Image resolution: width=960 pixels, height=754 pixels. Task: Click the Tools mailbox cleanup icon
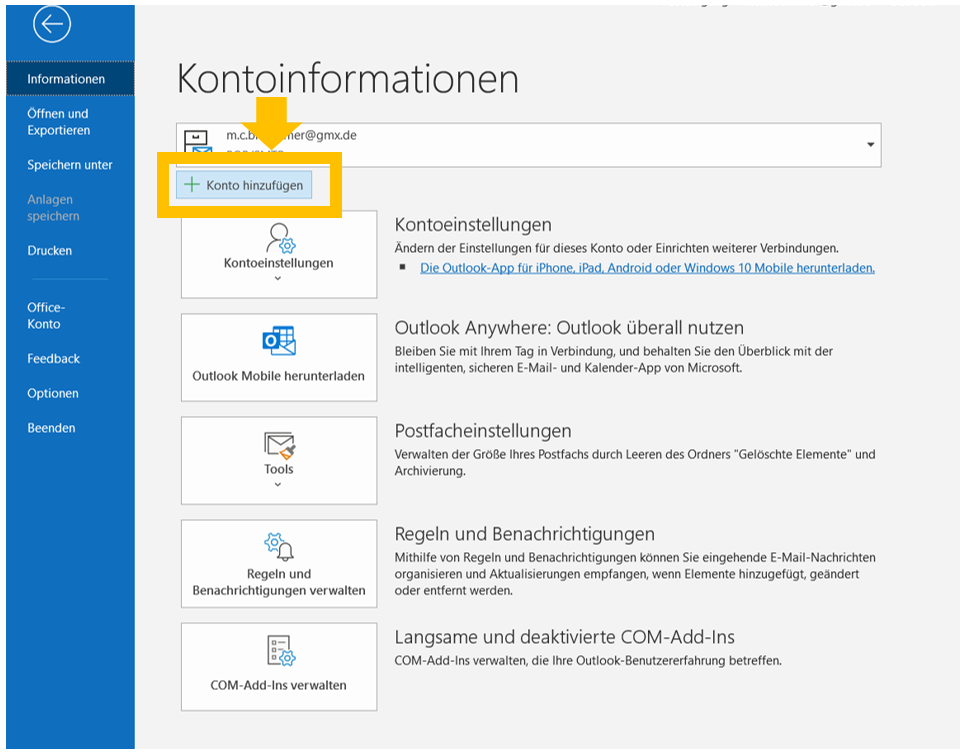[x=279, y=446]
